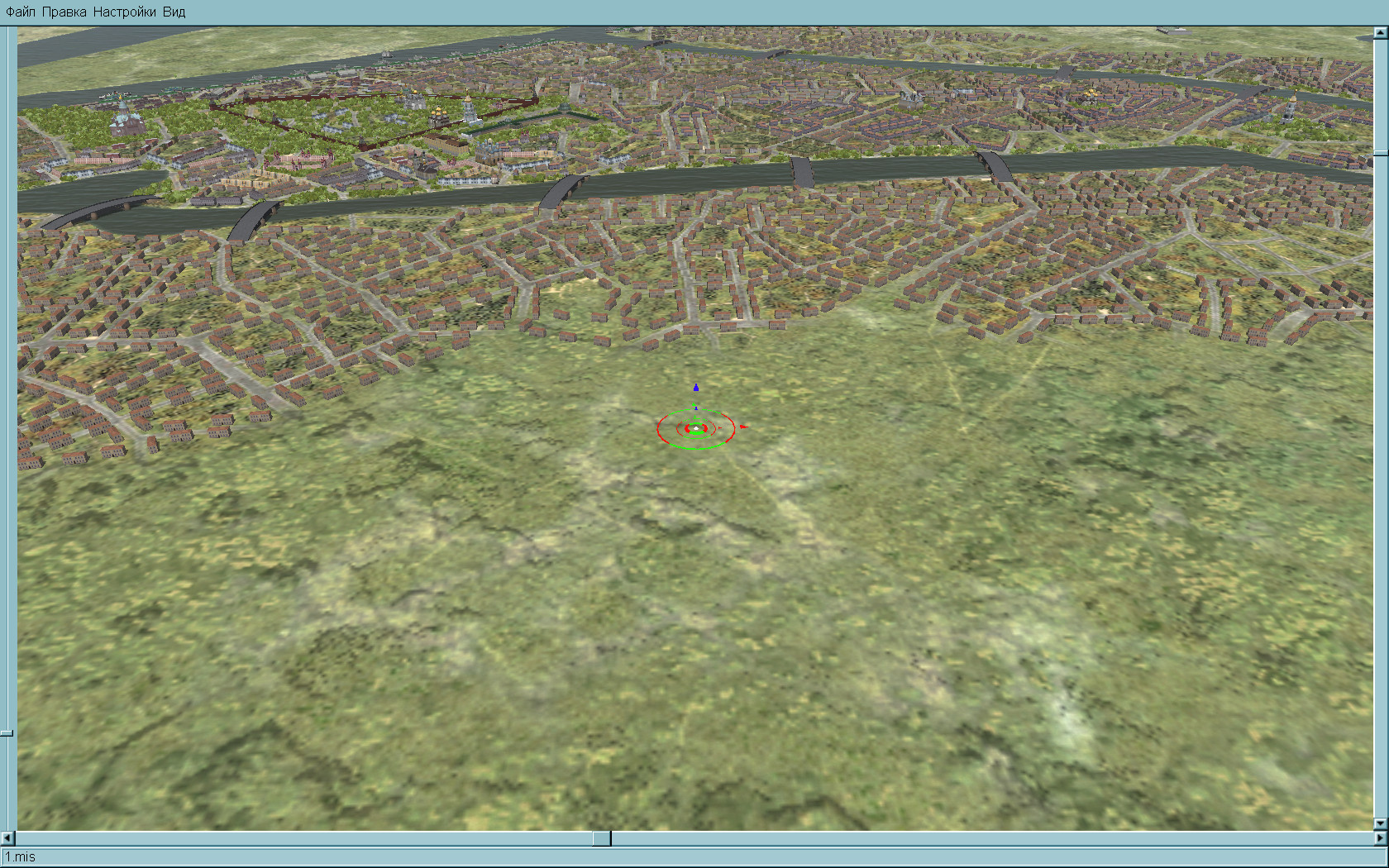Open the Настройки menu

pyautogui.click(x=124, y=12)
